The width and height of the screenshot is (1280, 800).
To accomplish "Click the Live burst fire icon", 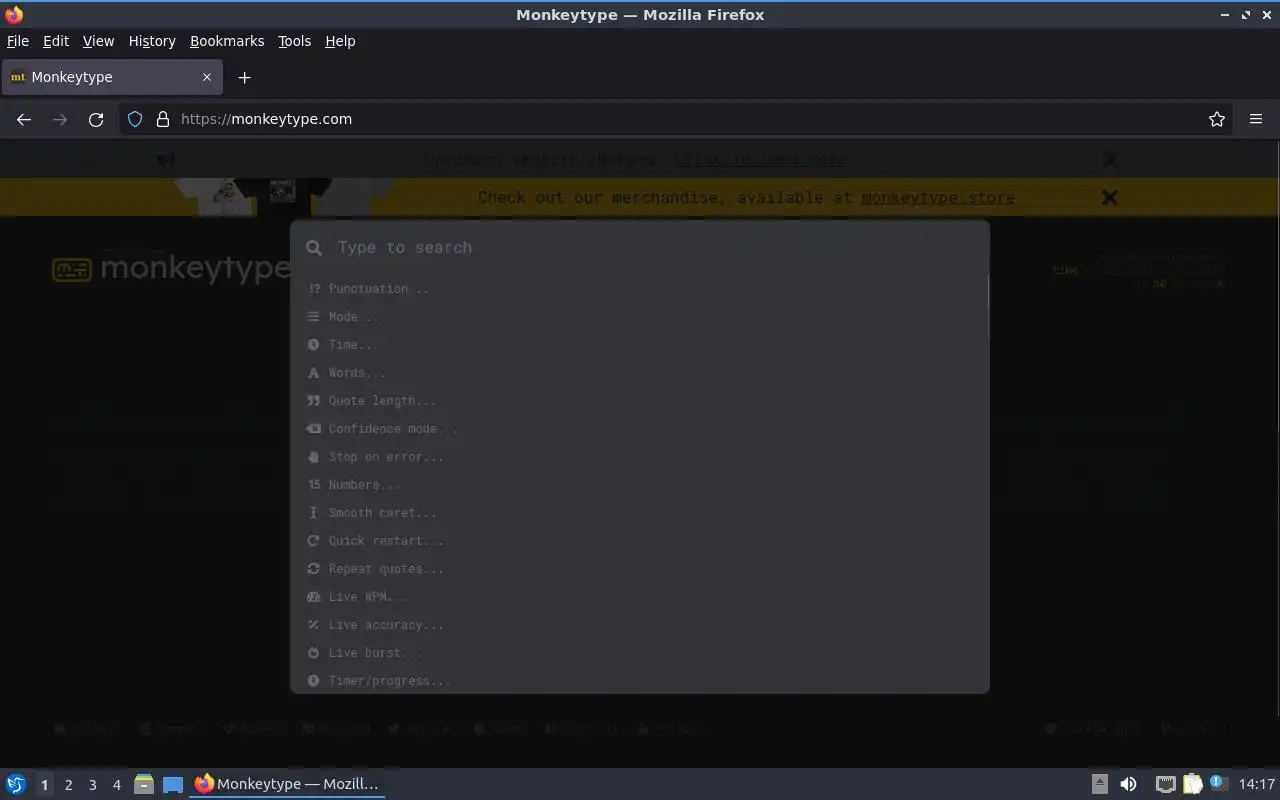I will 314,653.
